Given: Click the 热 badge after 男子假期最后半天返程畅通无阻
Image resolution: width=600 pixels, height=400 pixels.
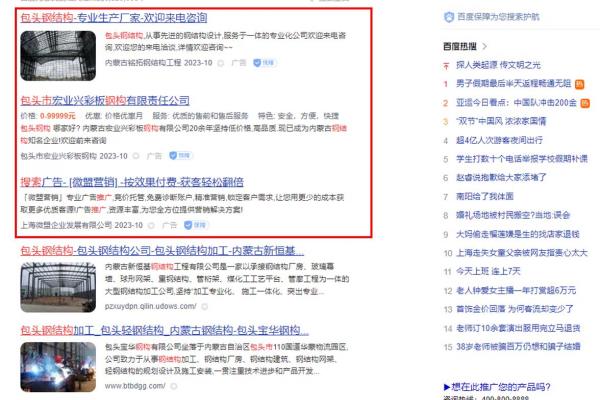Looking at the screenshot, I should point(579,84).
